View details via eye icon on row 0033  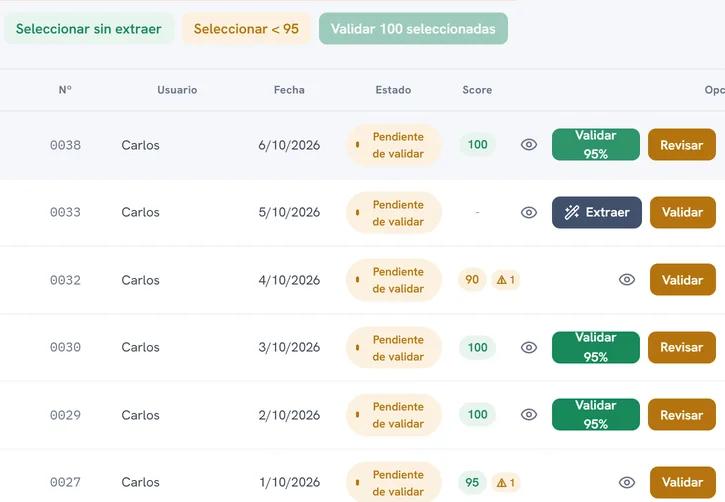click(528, 212)
